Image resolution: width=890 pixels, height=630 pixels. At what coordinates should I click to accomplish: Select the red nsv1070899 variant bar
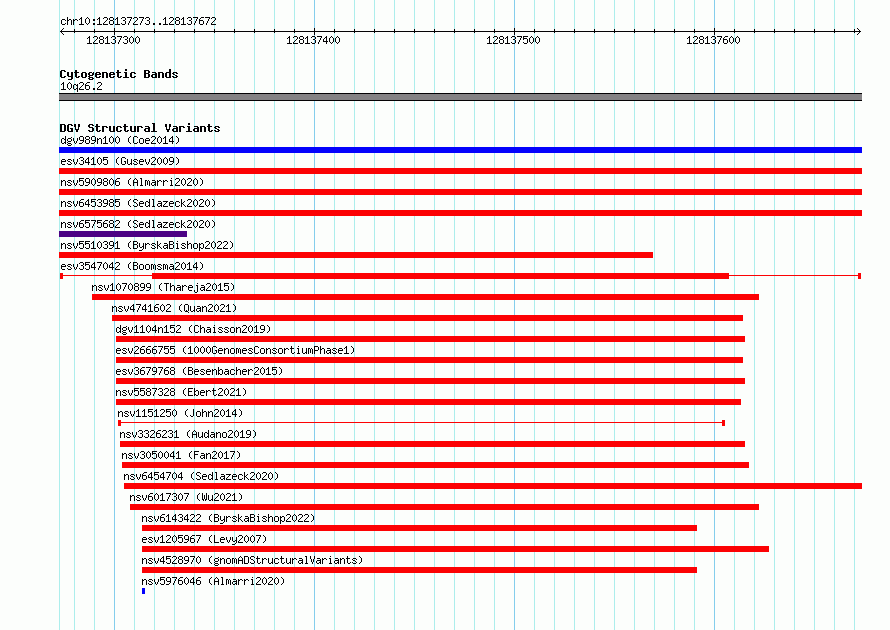(425, 297)
